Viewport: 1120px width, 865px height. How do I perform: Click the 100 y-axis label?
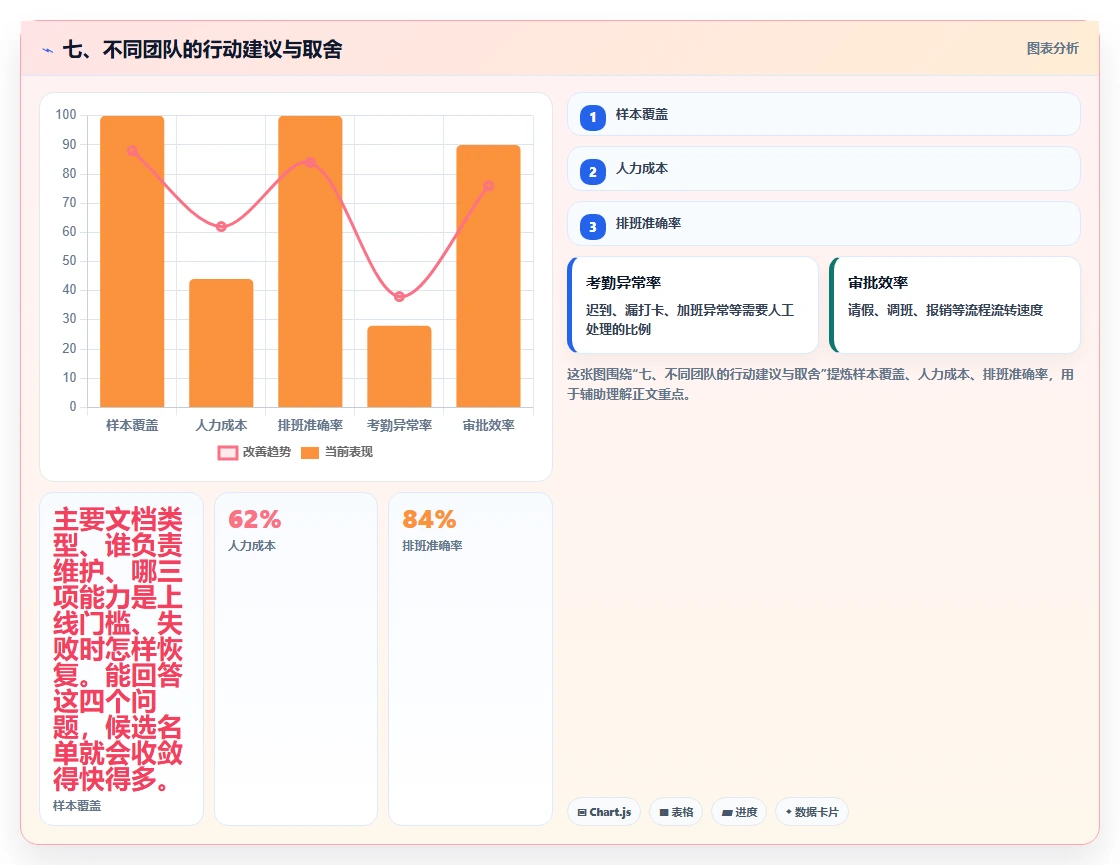[x=66, y=114]
